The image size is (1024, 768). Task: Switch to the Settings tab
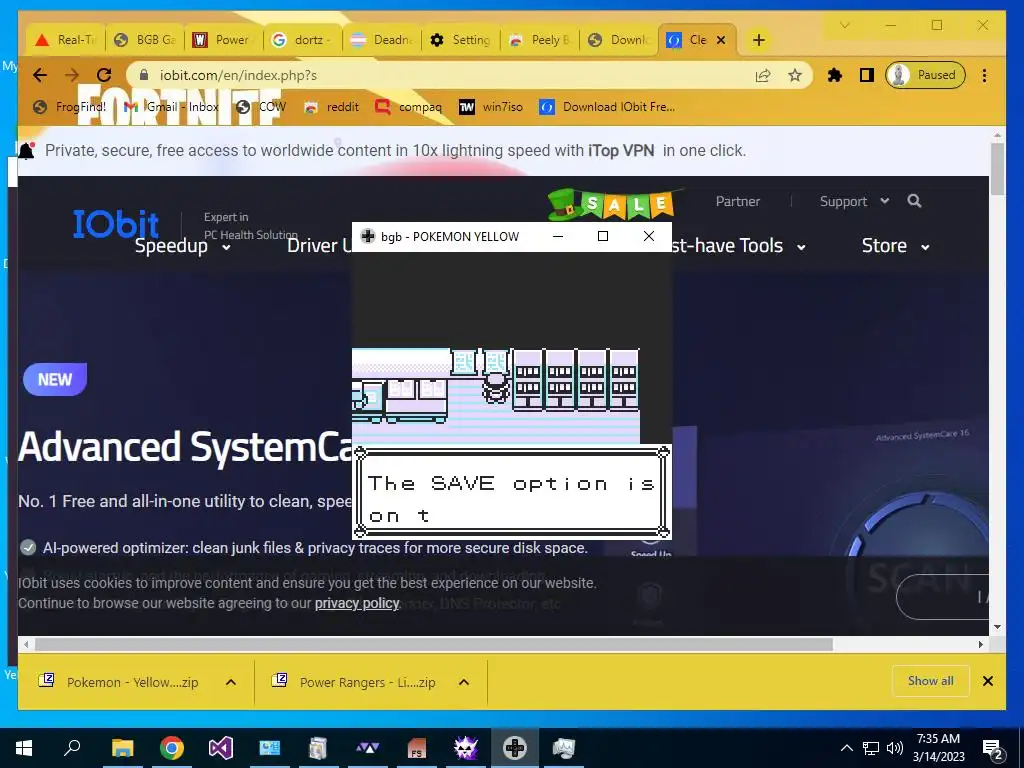(460, 40)
